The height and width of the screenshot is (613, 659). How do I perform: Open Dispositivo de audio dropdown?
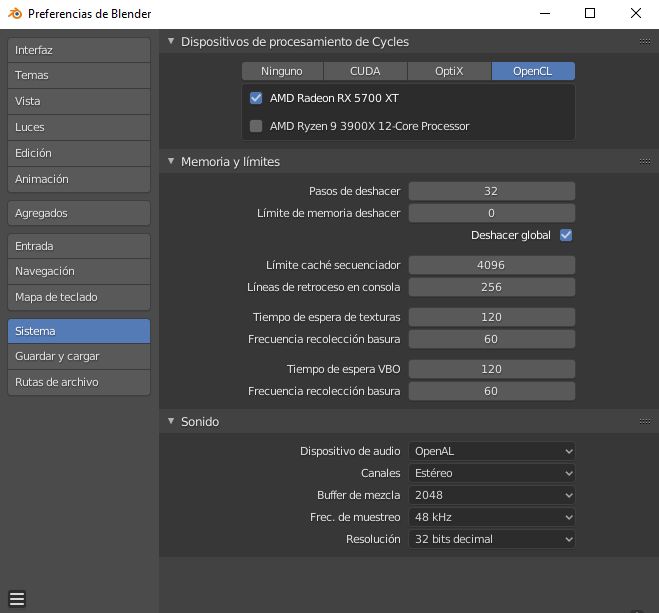[x=492, y=451]
